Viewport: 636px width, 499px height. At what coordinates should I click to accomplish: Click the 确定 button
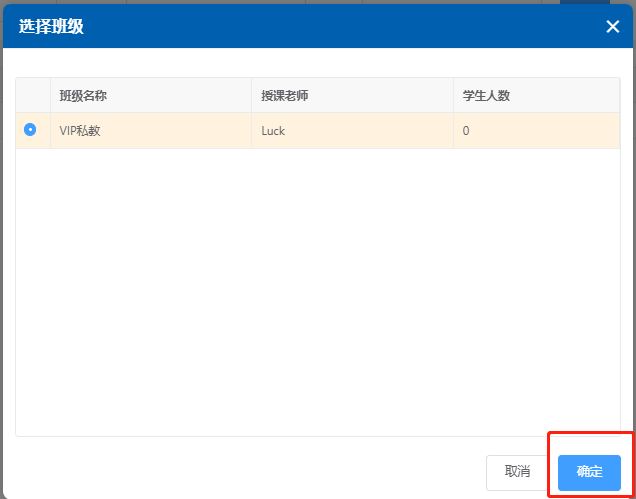tap(589, 471)
